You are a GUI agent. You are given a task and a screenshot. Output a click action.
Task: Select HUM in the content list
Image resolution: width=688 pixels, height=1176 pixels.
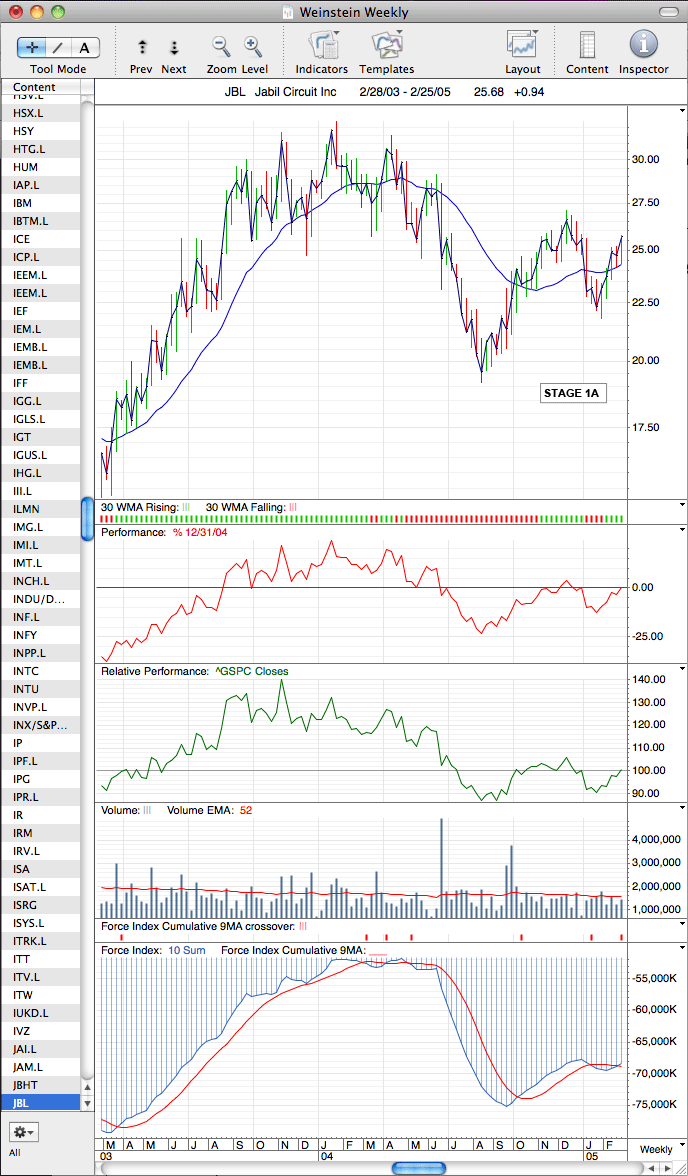click(x=40, y=167)
